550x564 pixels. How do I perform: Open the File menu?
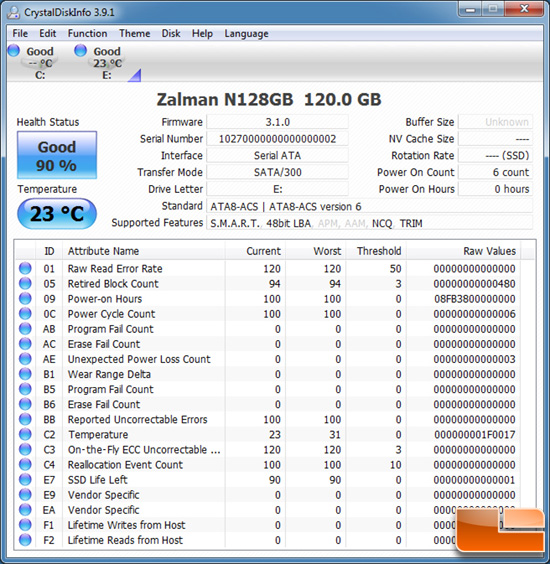[20, 33]
